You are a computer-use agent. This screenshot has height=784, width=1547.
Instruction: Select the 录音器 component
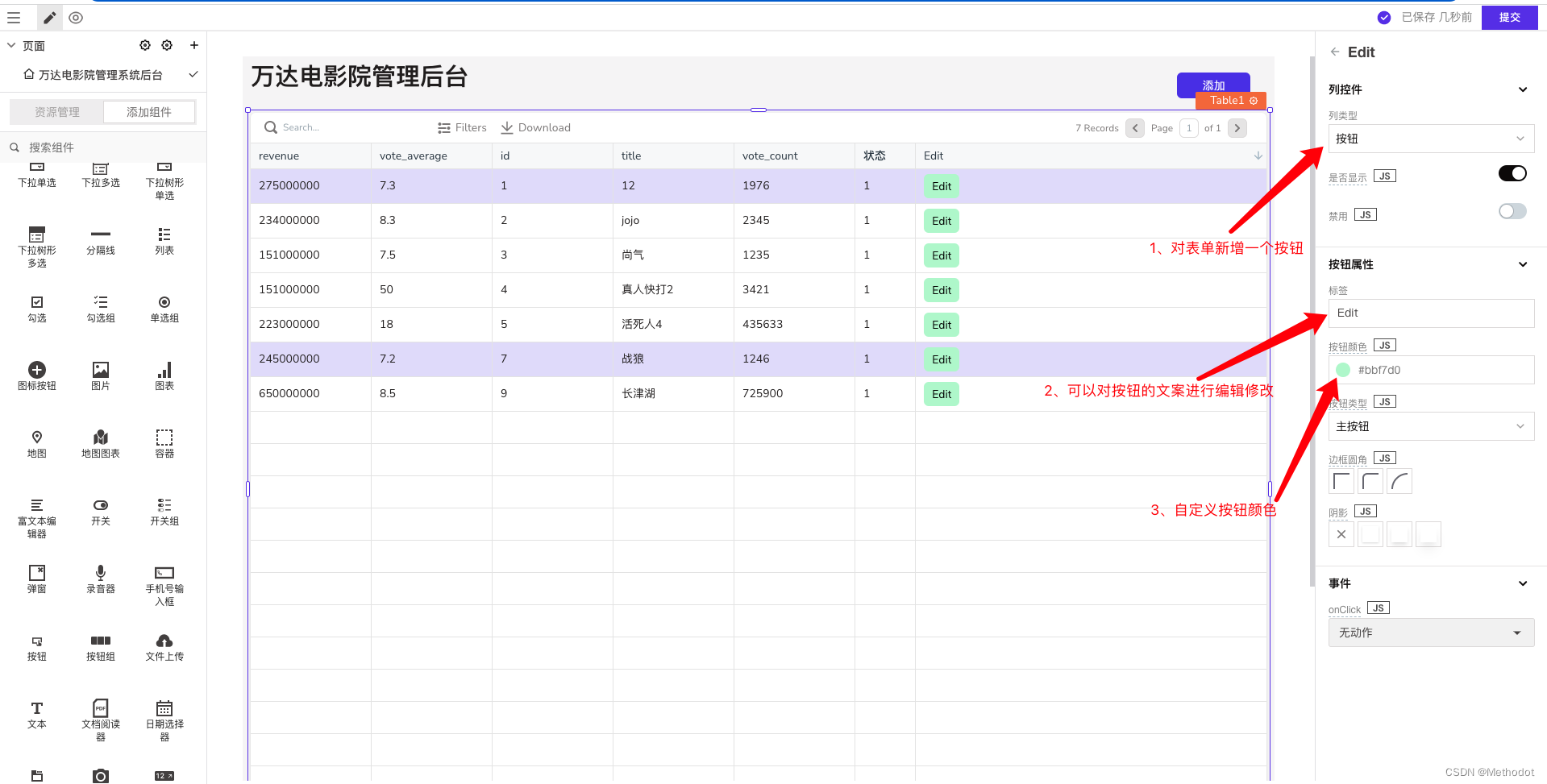coord(101,580)
